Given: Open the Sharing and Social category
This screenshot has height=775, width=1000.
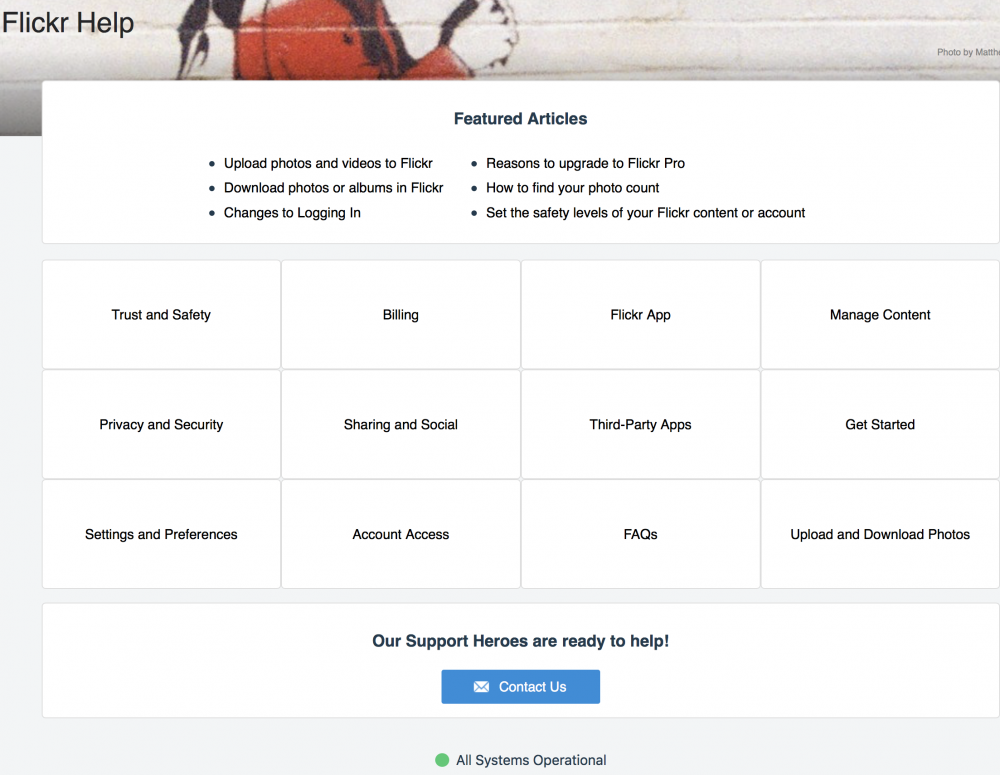Looking at the screenshot, I should pyautogui.click(x=401, y=424).
